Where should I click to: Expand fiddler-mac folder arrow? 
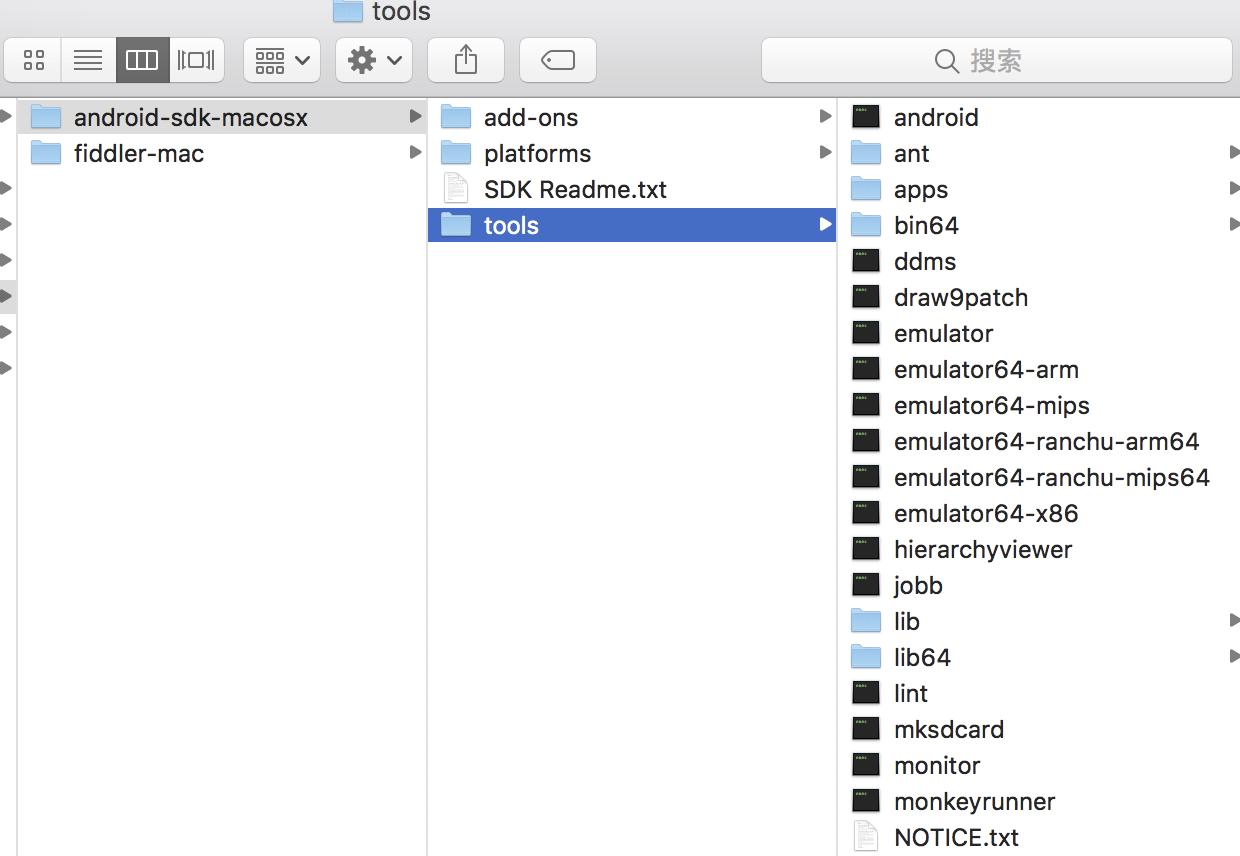(x=415, y=152)
